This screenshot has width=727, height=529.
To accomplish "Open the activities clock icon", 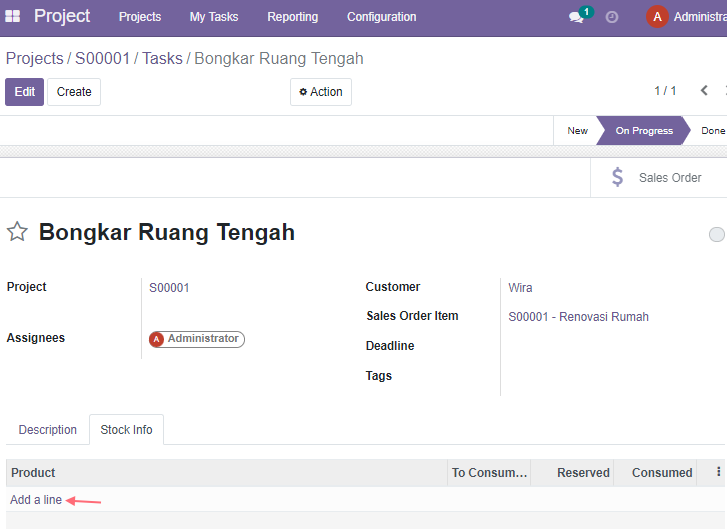I will point(612,17).
